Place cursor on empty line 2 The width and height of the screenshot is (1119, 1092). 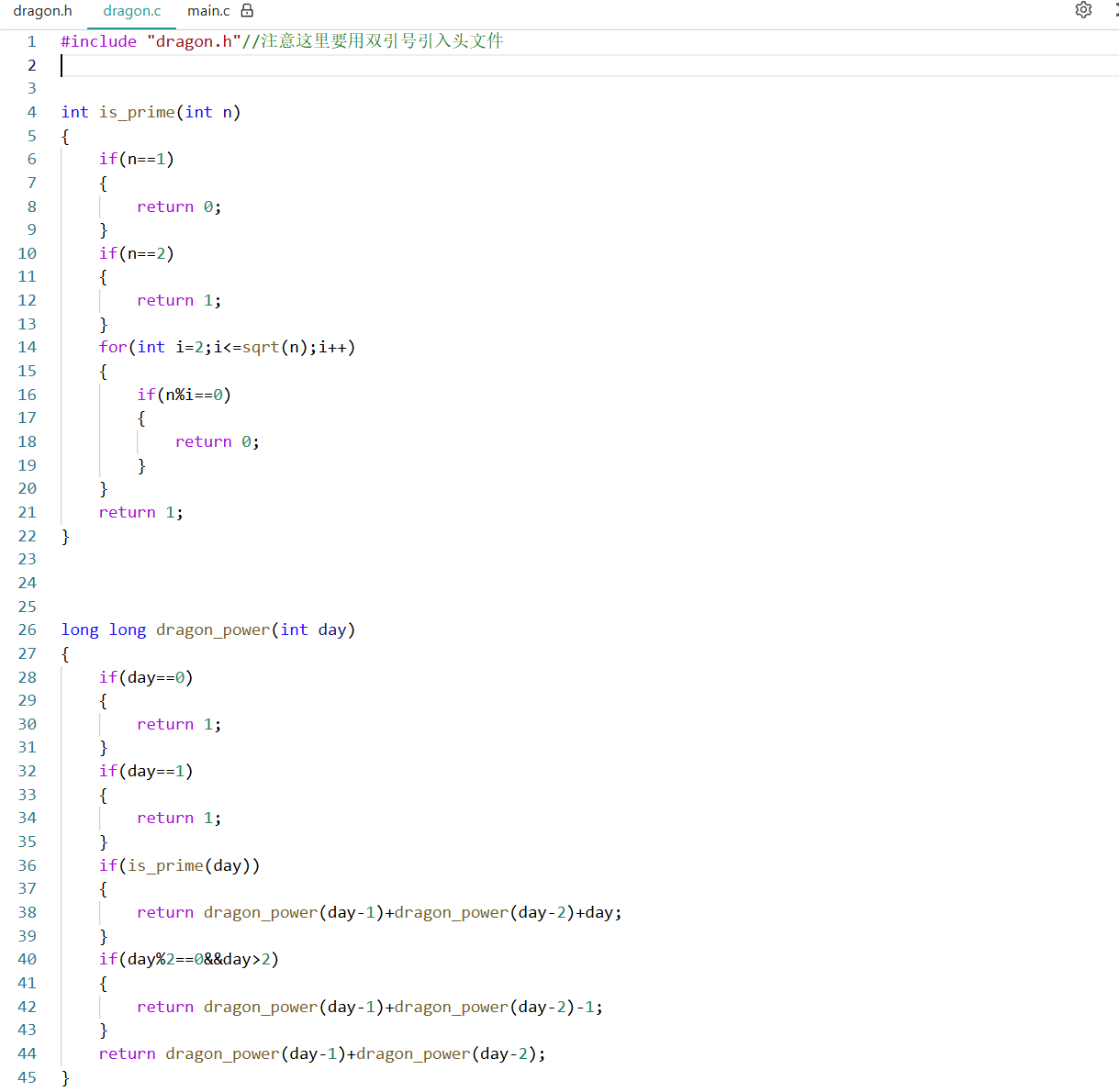pyautogui.click(x=367, y=65)
